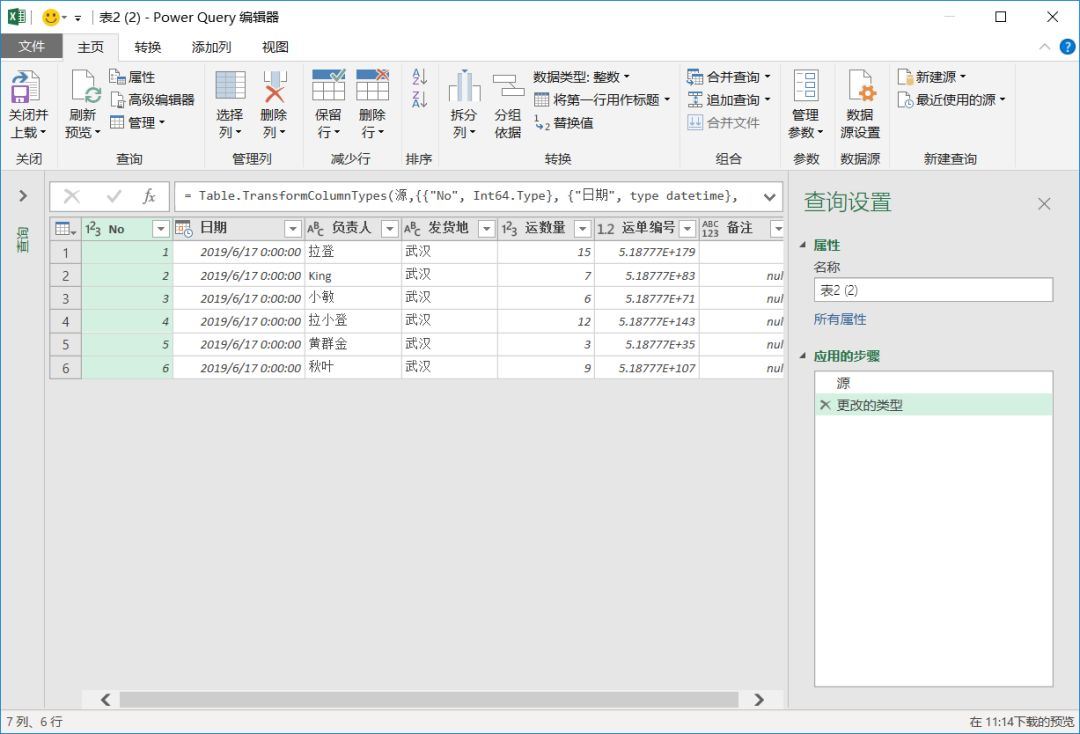
Task: Click the Choose Columns (选择列) icon
Action: point(230,85)
